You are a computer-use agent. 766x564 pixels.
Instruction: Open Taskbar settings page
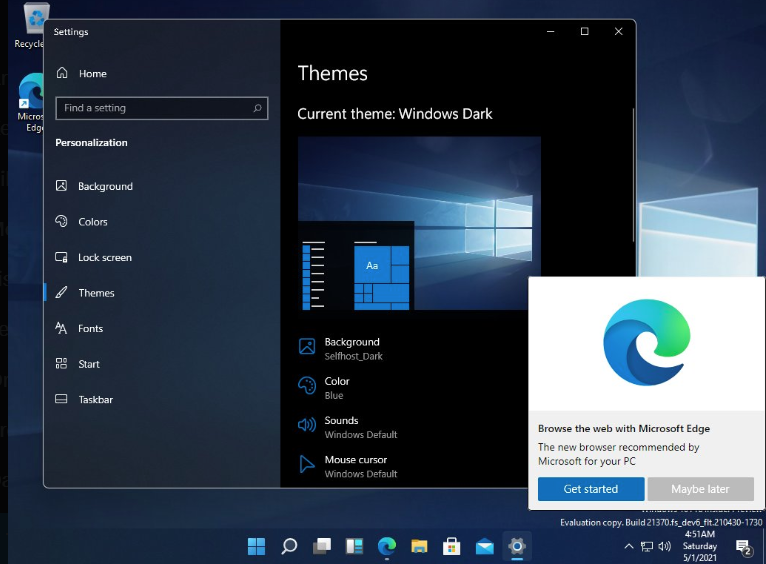pyautogui.click(x=95, y=399)
